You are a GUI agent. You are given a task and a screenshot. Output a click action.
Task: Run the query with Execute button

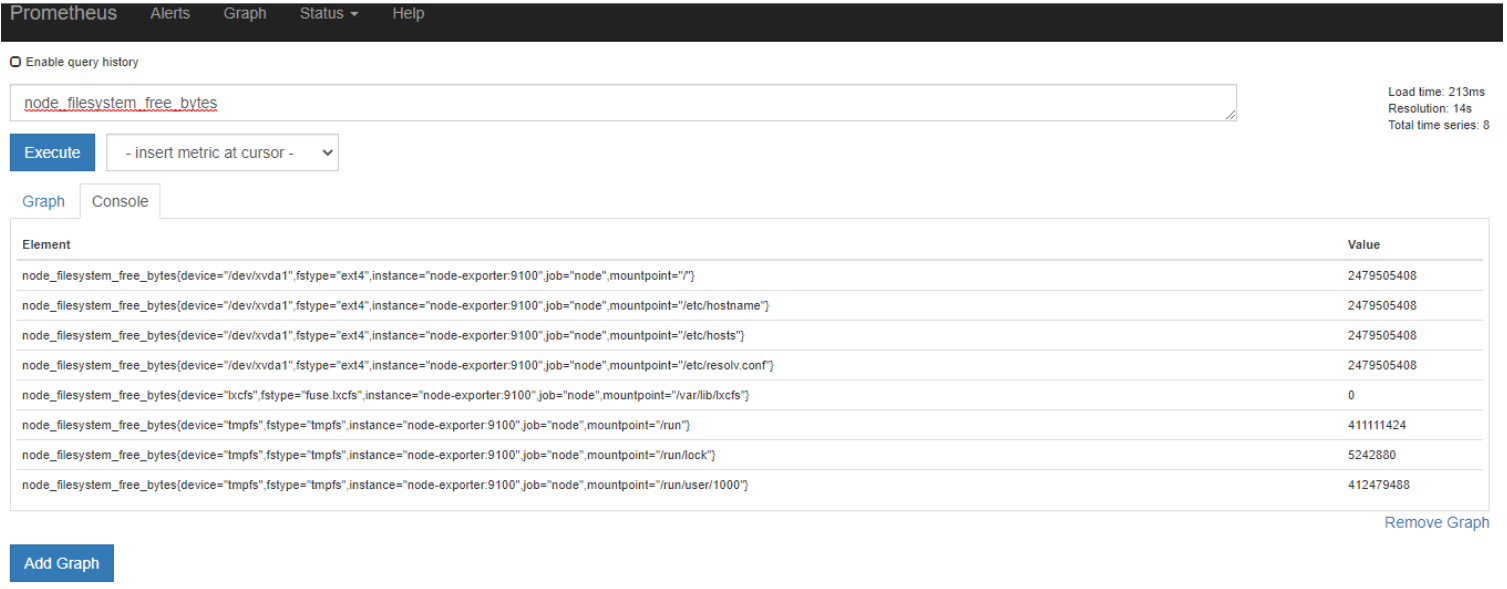click(52, 153)
